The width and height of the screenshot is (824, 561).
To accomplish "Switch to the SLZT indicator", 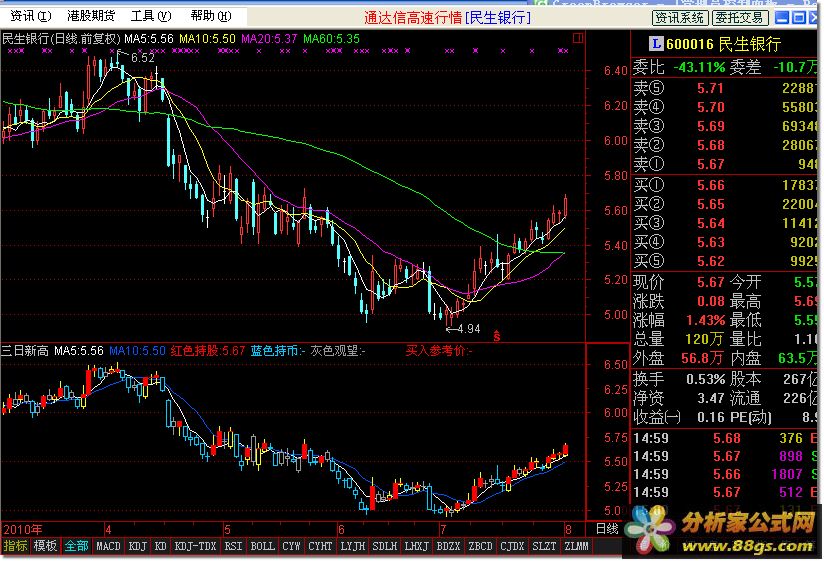I will click(x=544, y=546).
